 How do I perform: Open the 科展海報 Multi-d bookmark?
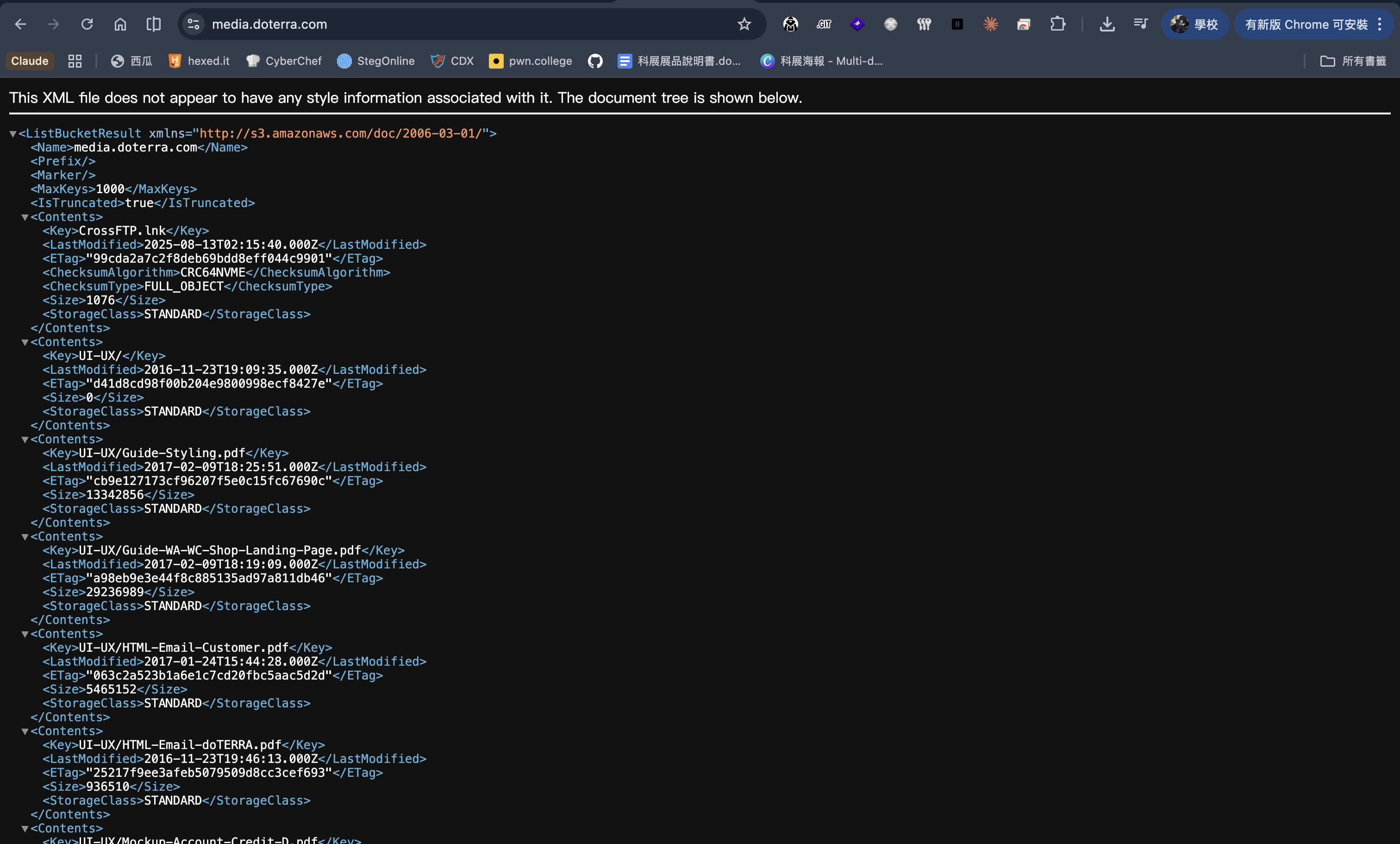coord(822,61)
